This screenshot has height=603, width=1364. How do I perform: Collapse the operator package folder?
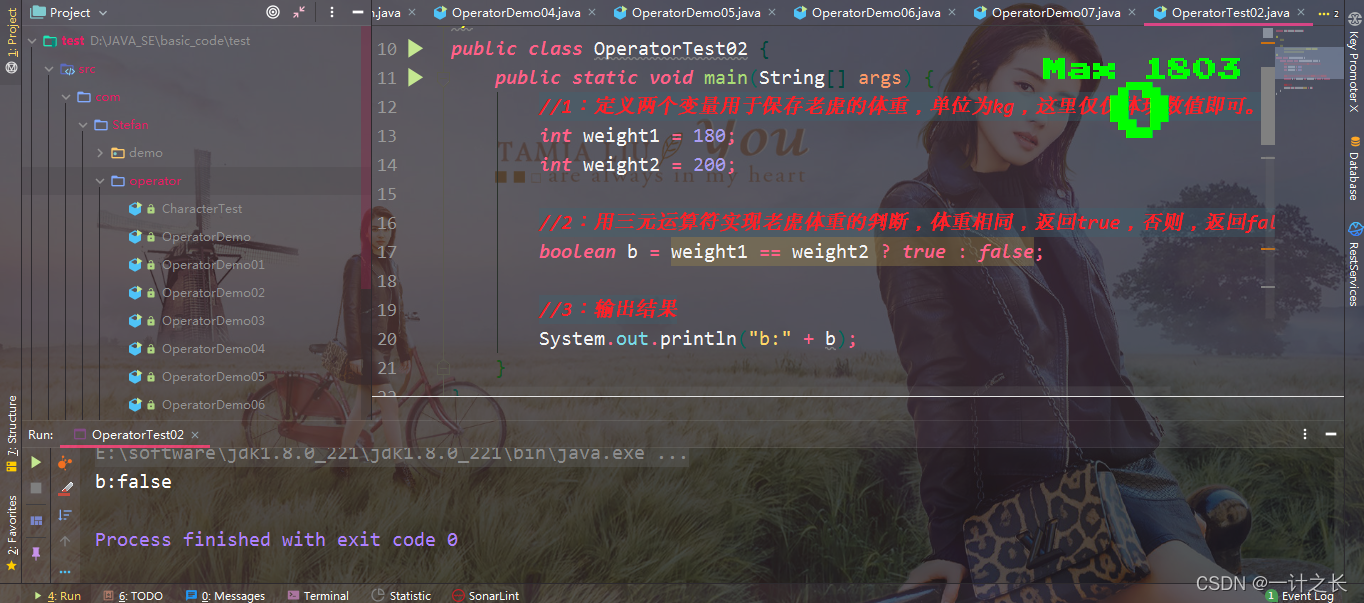pyautogui.click(x=100, y=181)
